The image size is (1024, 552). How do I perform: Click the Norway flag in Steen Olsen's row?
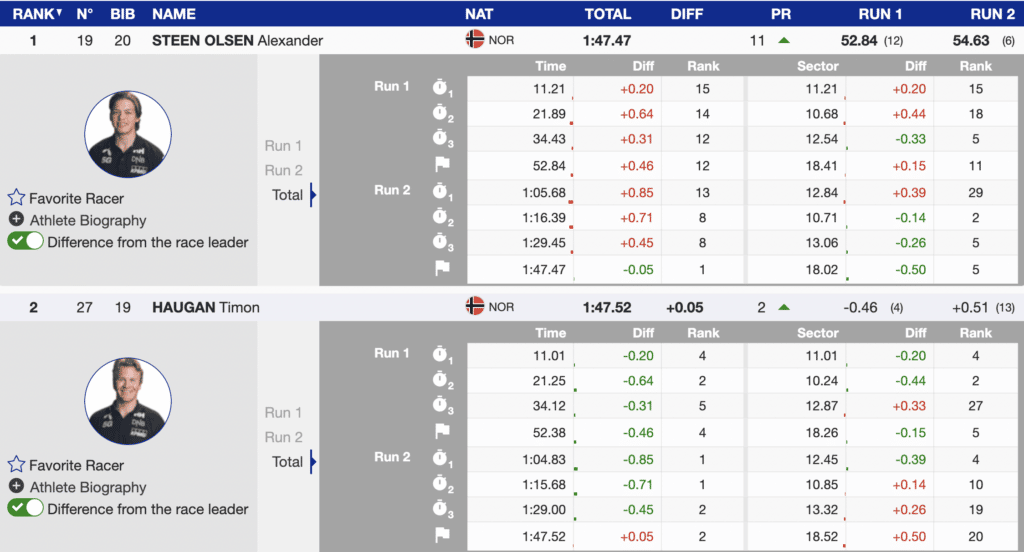coord(475,40)
